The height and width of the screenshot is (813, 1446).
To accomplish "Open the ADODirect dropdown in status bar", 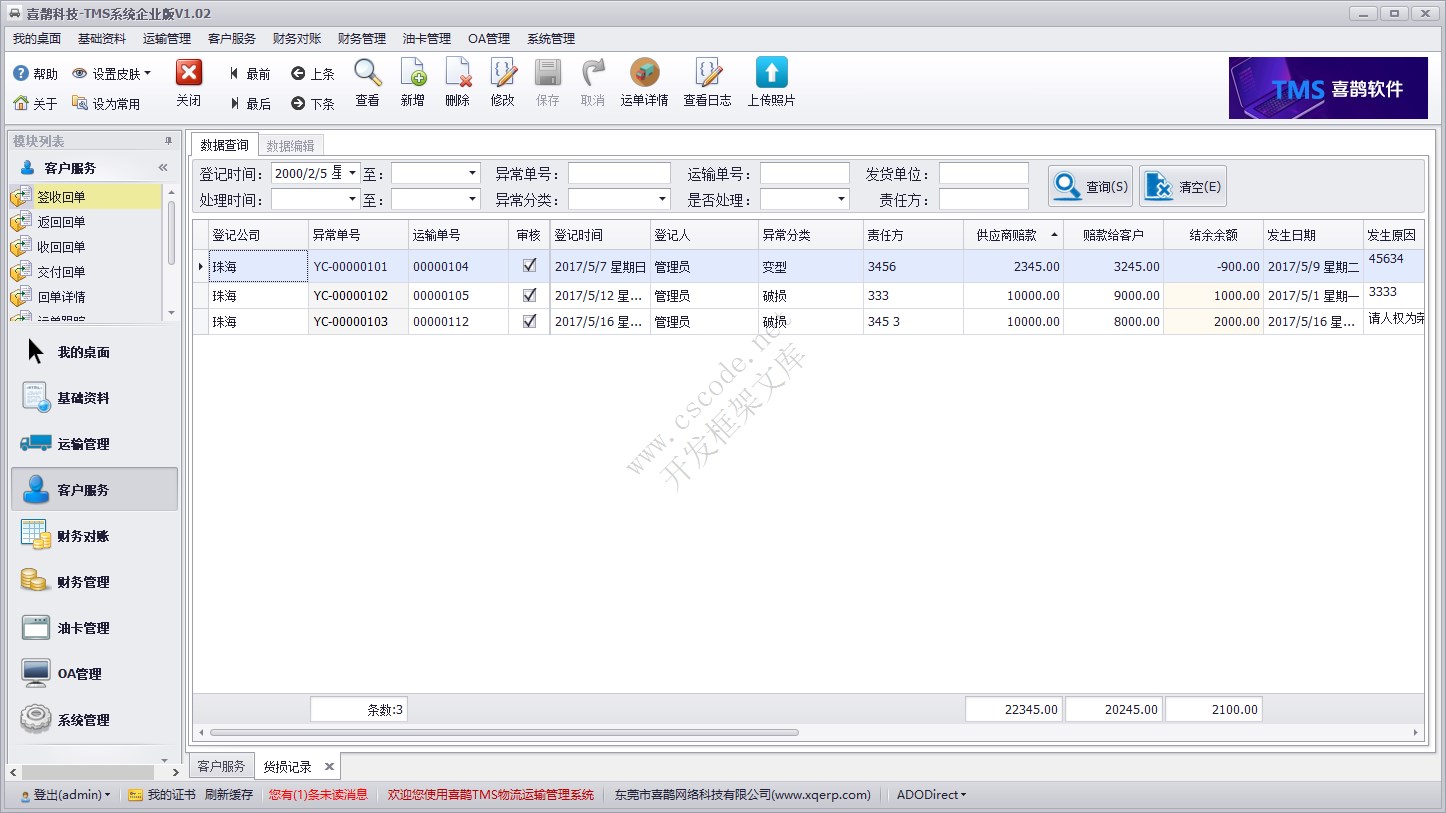I will 931,795.
